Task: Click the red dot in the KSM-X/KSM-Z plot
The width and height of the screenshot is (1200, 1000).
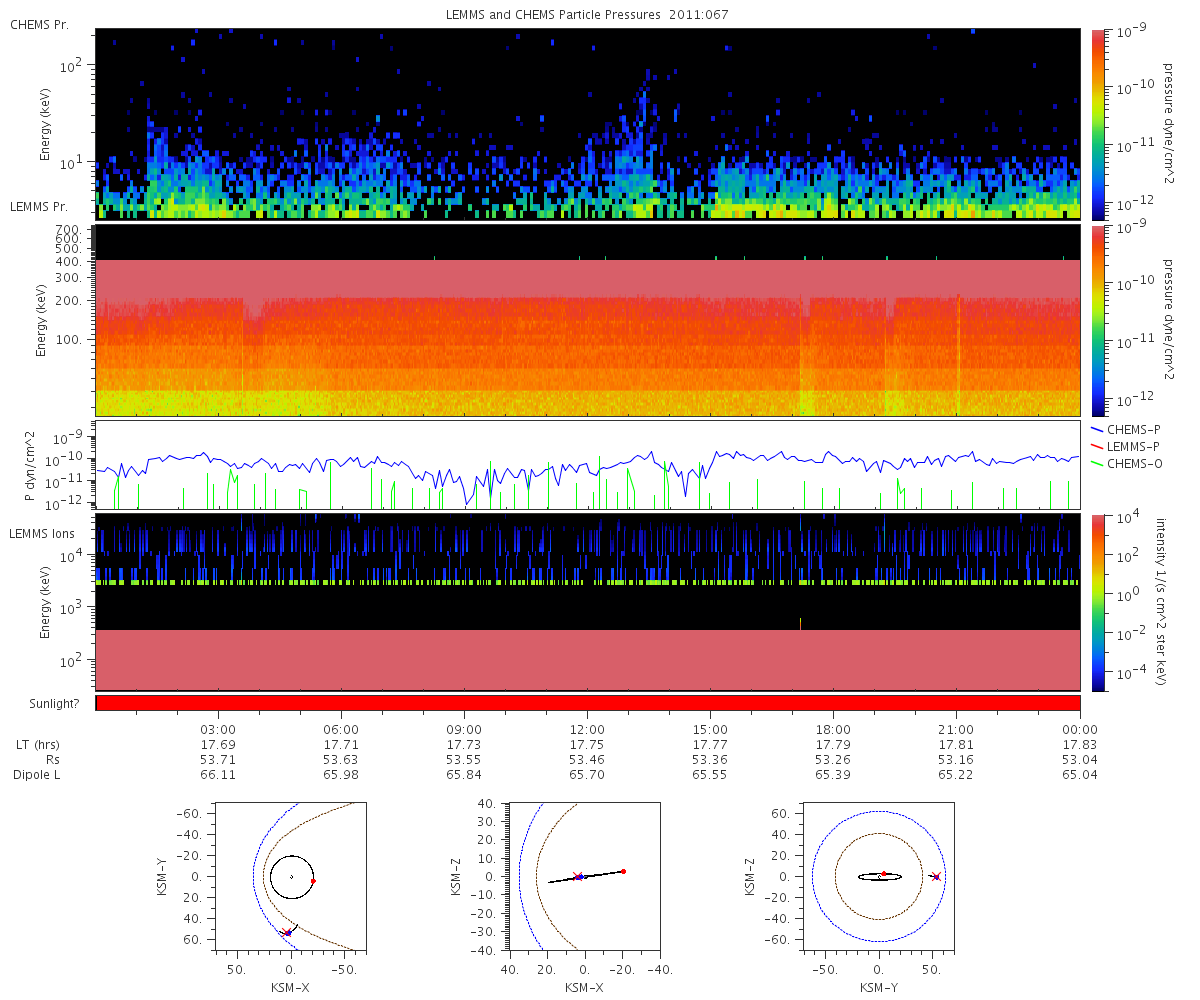Action: pos(623,871)
